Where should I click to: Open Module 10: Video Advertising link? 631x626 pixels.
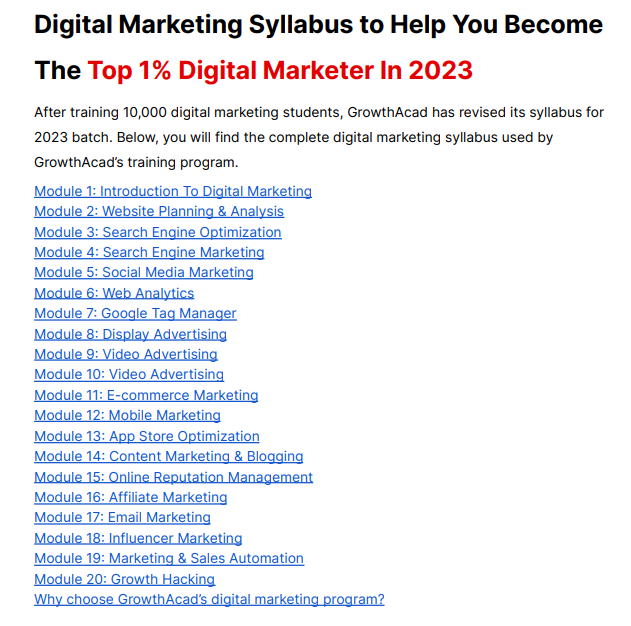tap(129, 375)
